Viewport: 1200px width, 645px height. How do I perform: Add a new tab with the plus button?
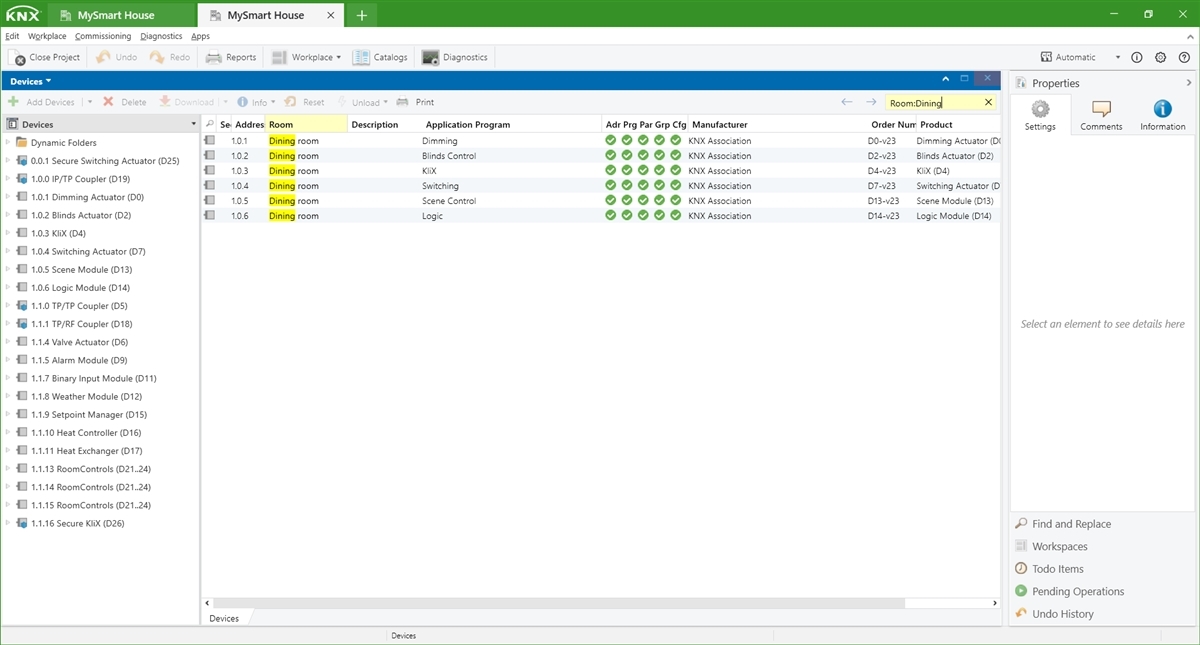362,15
